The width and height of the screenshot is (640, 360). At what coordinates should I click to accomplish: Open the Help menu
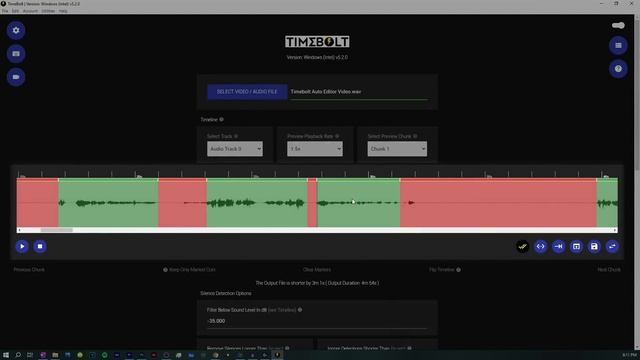[63, 11]
